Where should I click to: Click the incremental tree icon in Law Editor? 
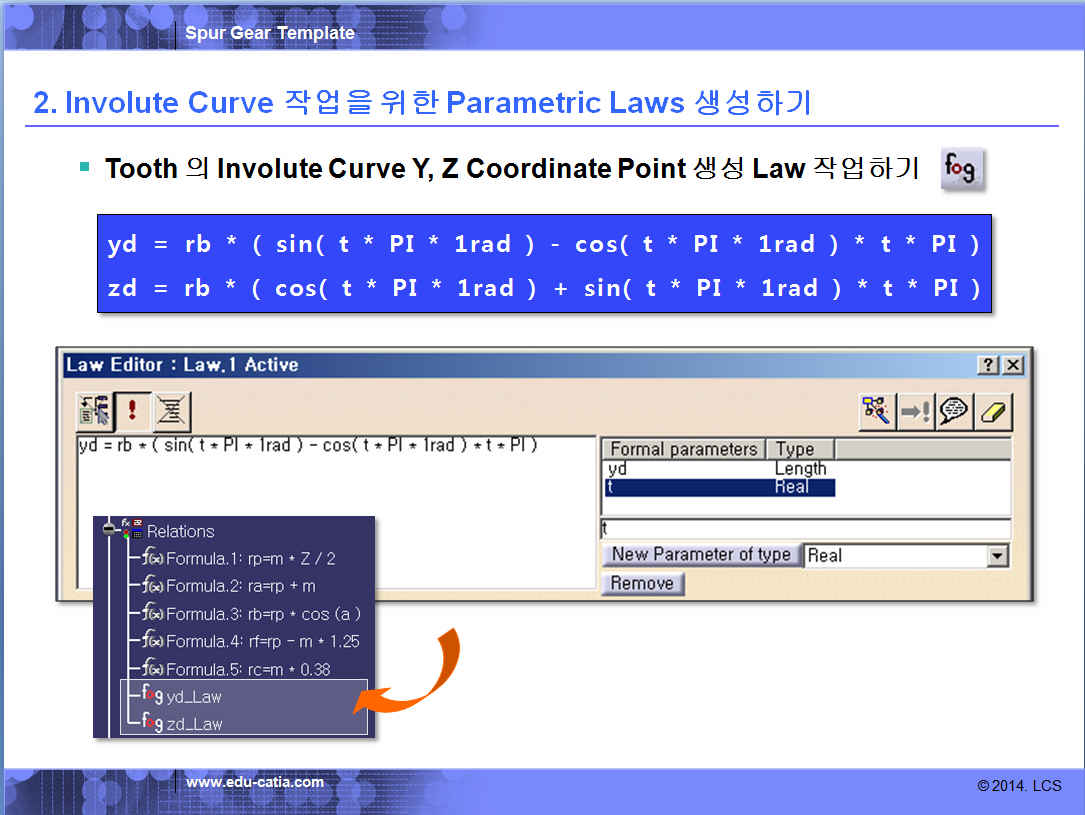95,411
